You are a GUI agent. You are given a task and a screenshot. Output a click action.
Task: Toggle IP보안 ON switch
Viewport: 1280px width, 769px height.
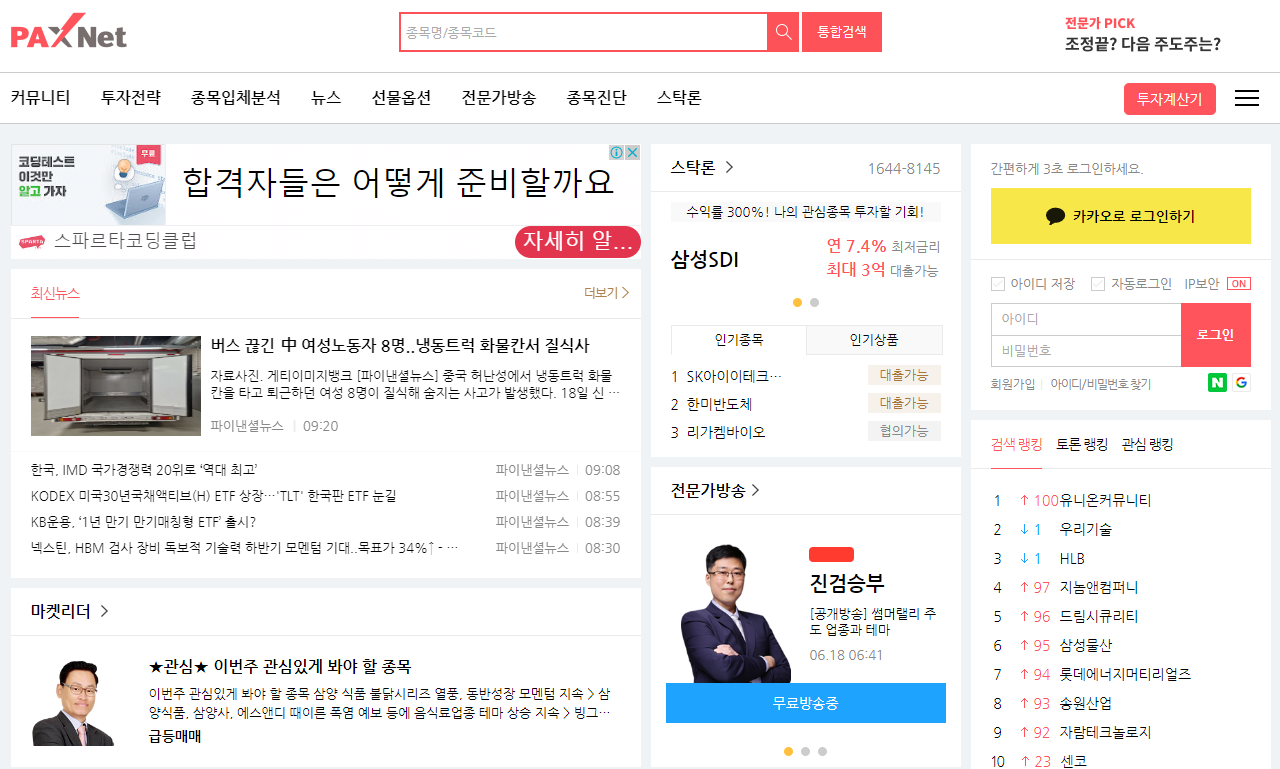click(1239, 284)
